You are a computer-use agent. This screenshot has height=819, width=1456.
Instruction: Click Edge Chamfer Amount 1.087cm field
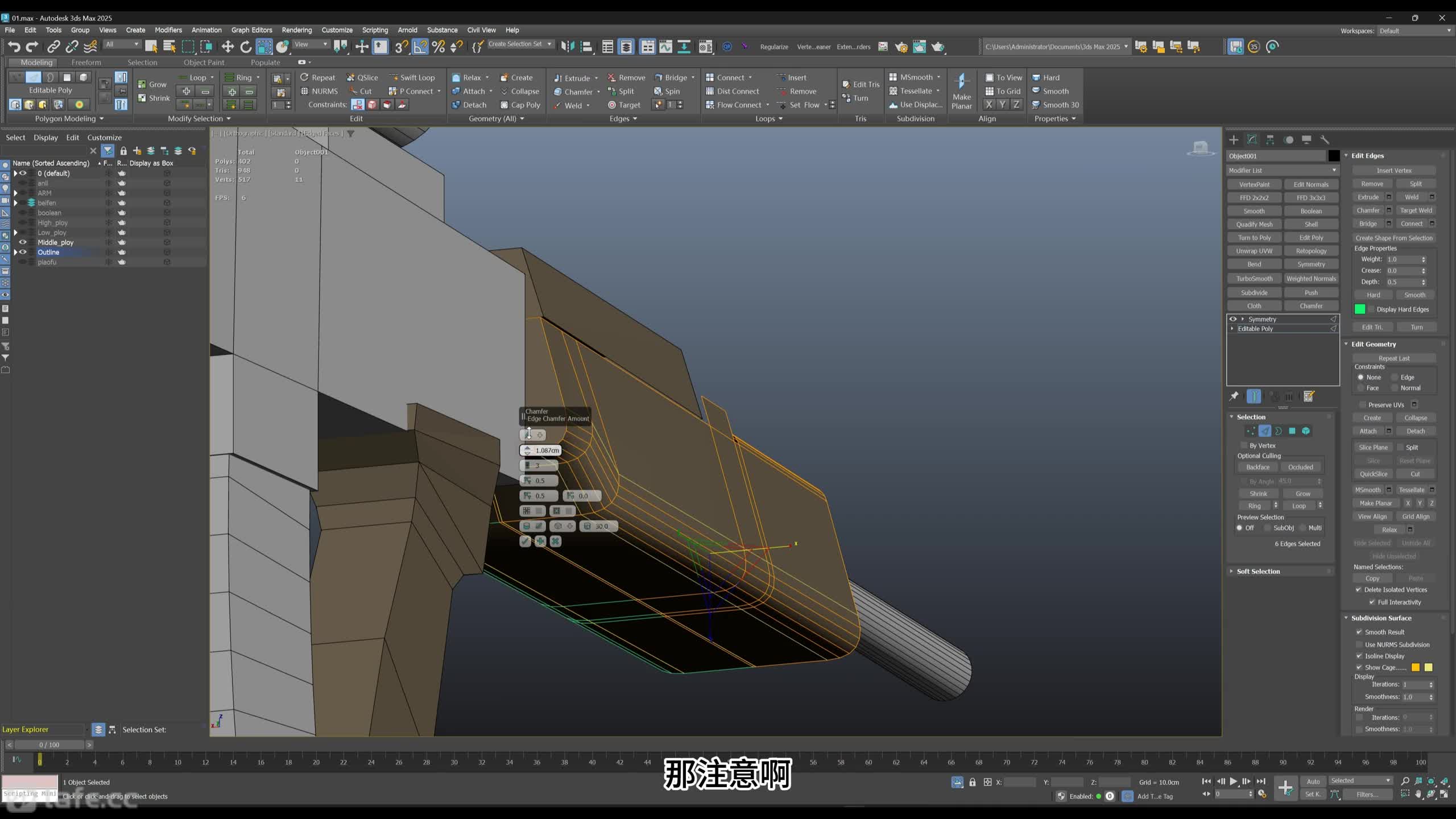click(540, 450)
